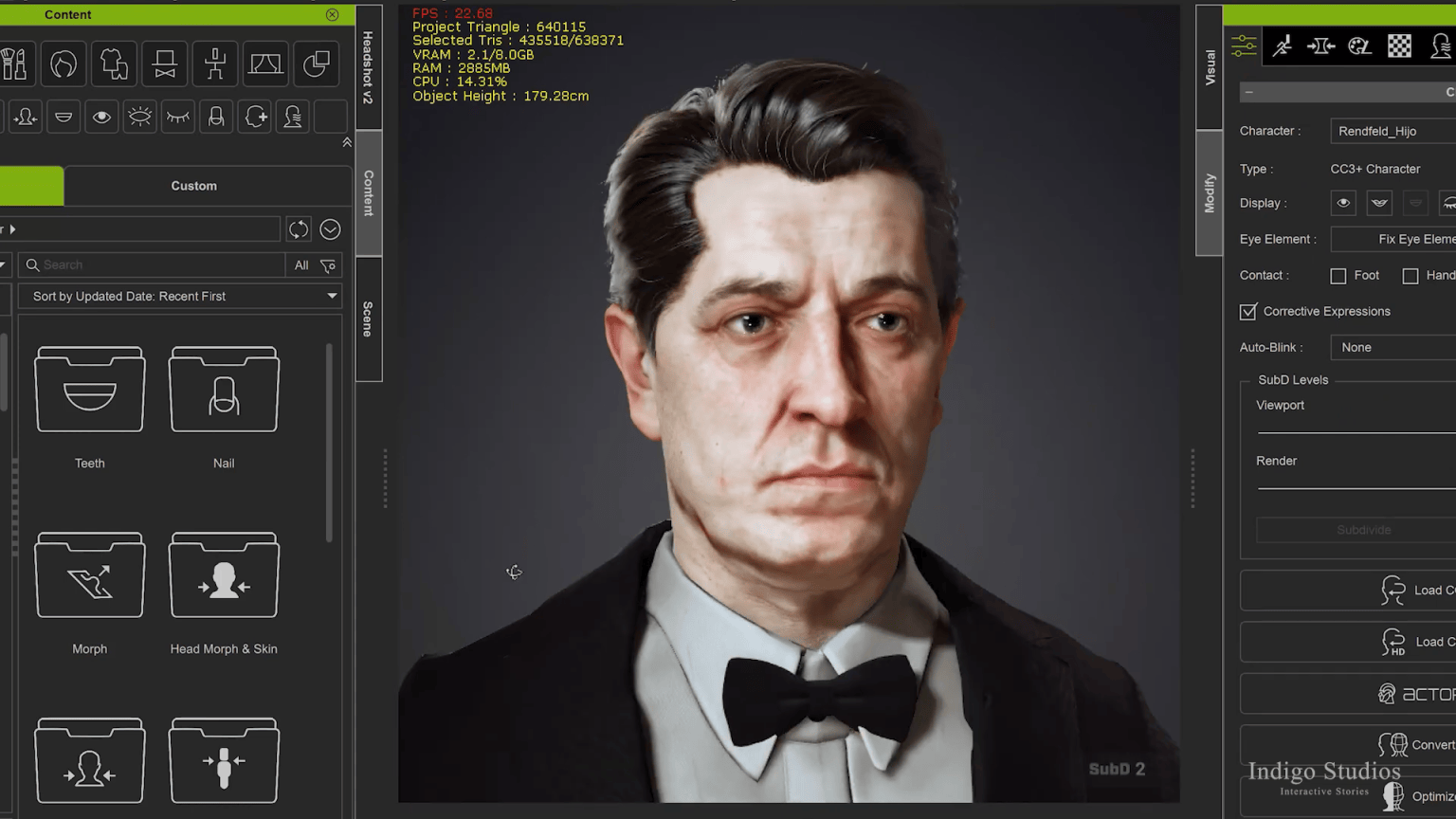
Task: Collapse the Content toolbar with the up chevron
Action: coord(347,142)
